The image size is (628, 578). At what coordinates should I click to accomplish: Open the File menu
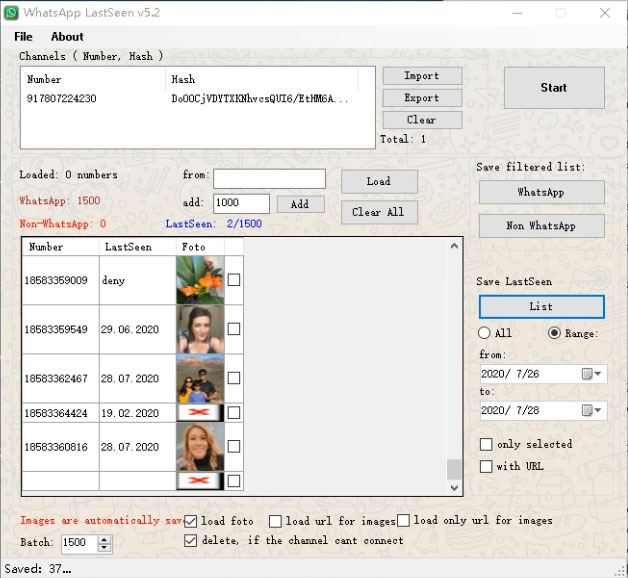coord(23,37)
